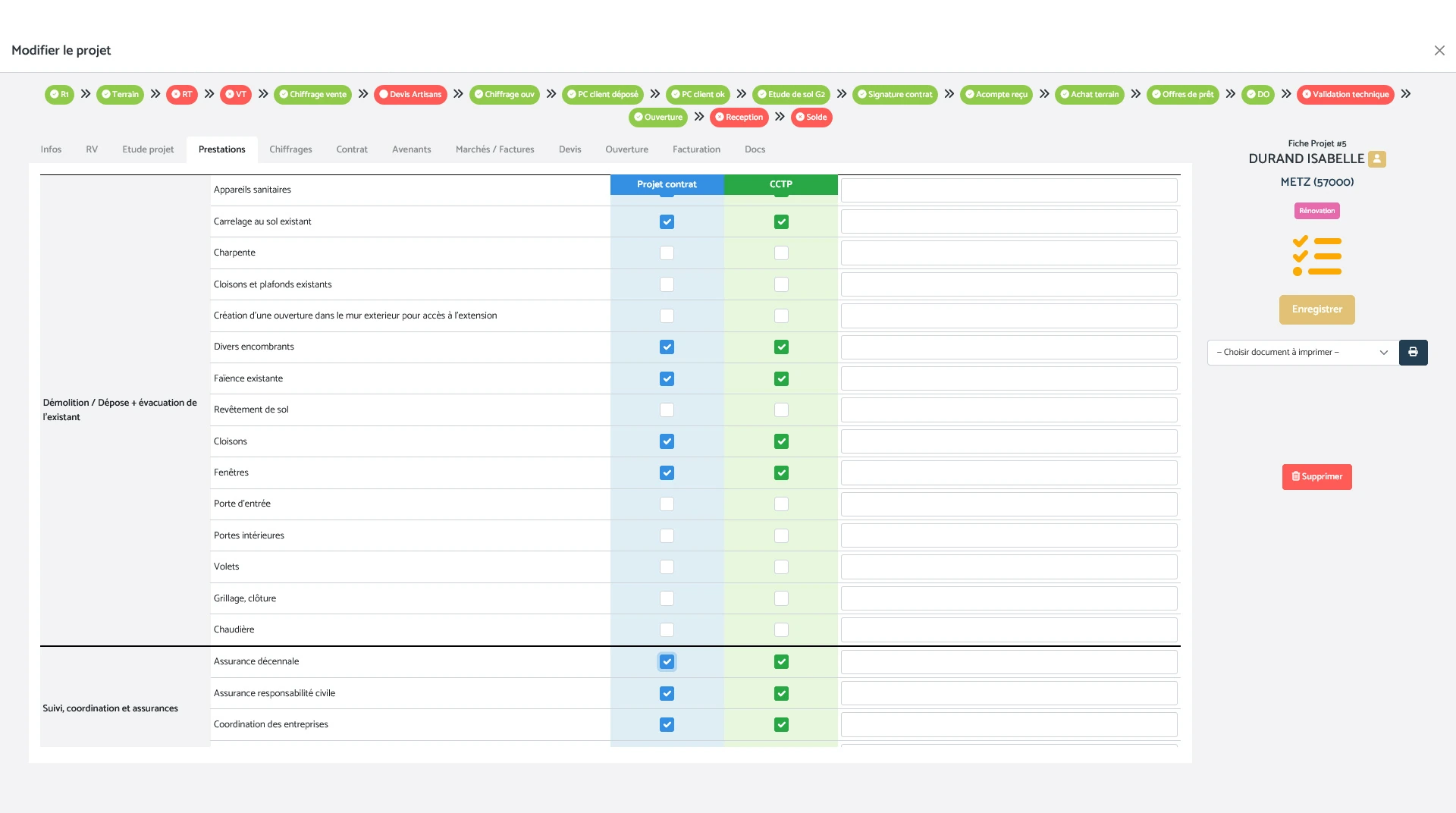The image size is (1456, 813).
Task: Switch to the Chiffrages tab
Action: point(290,149)
